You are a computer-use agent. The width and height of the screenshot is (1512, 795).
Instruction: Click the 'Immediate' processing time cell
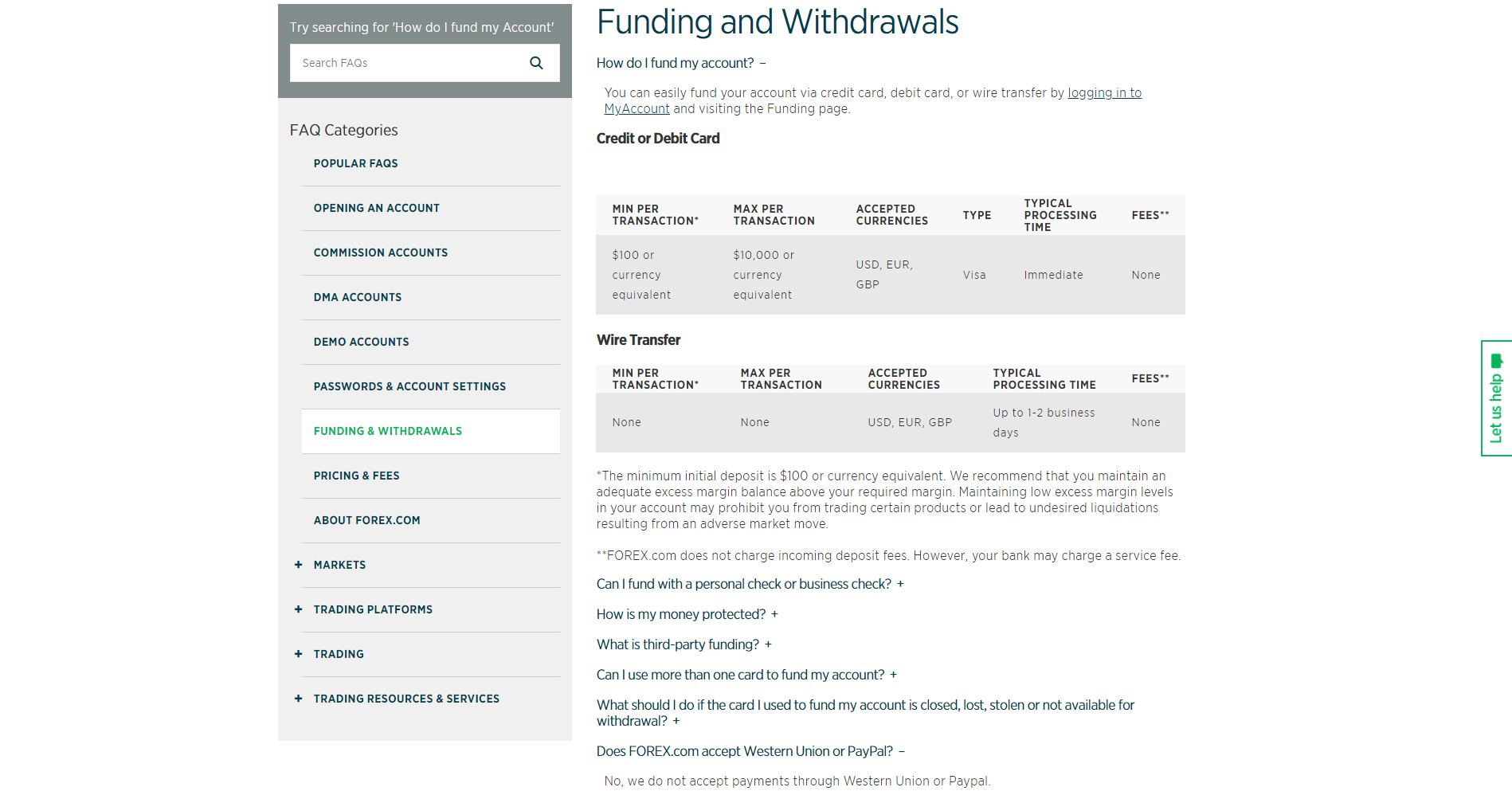point(1053,275)
